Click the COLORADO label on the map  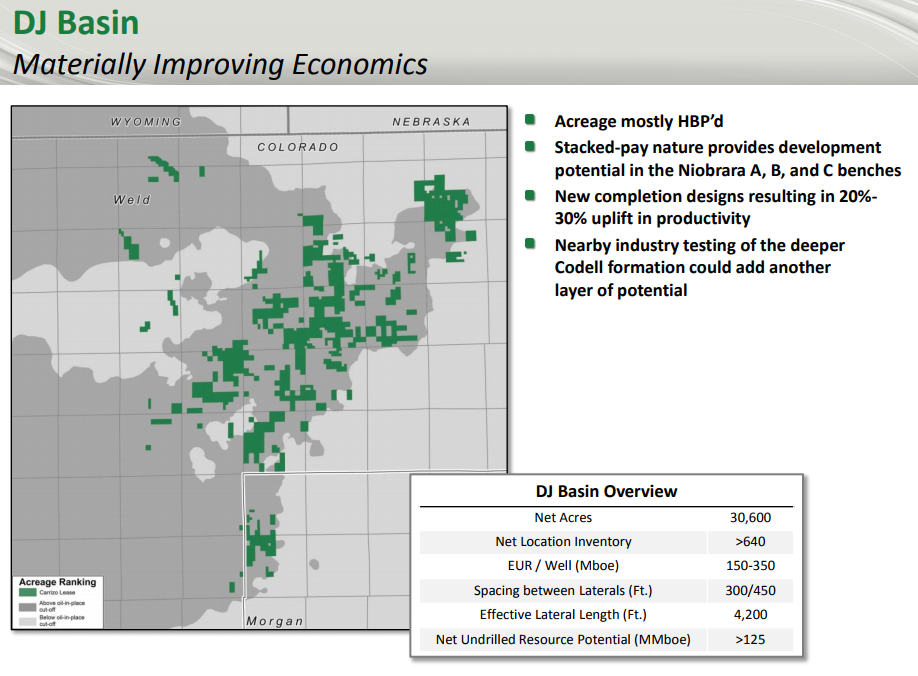click(298, 147)
